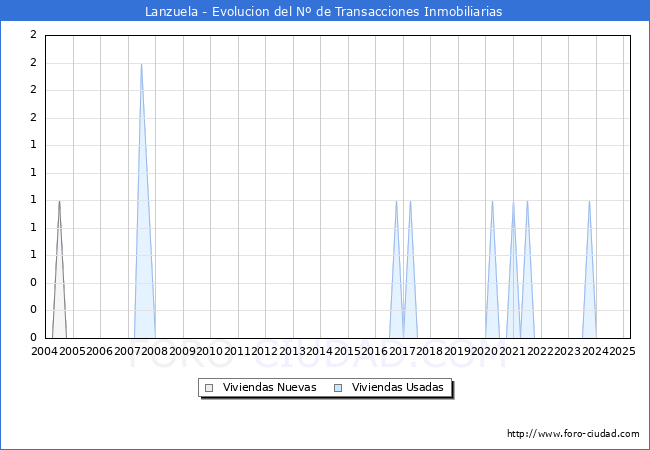Click the 2017 x-axis year label
650x450 pixels.
[x=402, y=351]
